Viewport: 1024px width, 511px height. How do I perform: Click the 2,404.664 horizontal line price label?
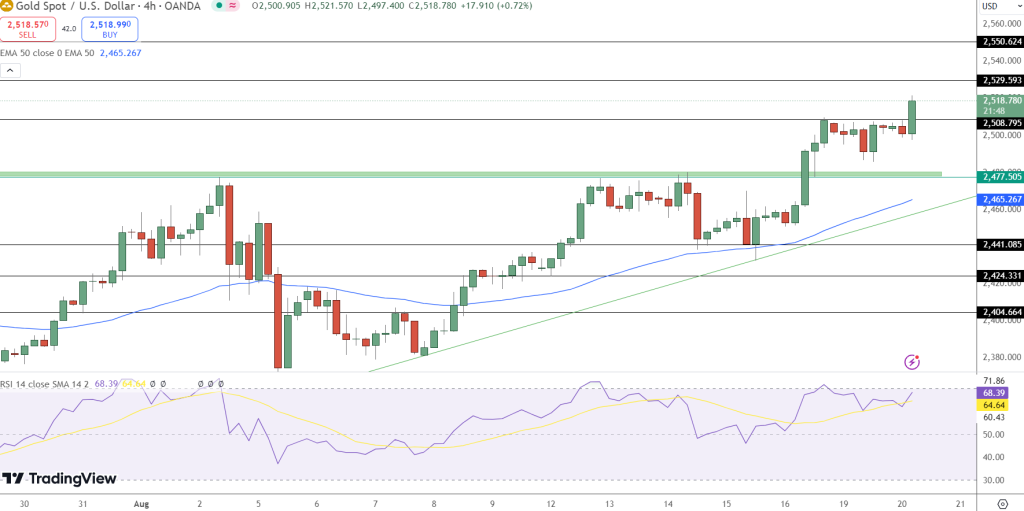coord(1000,312)
